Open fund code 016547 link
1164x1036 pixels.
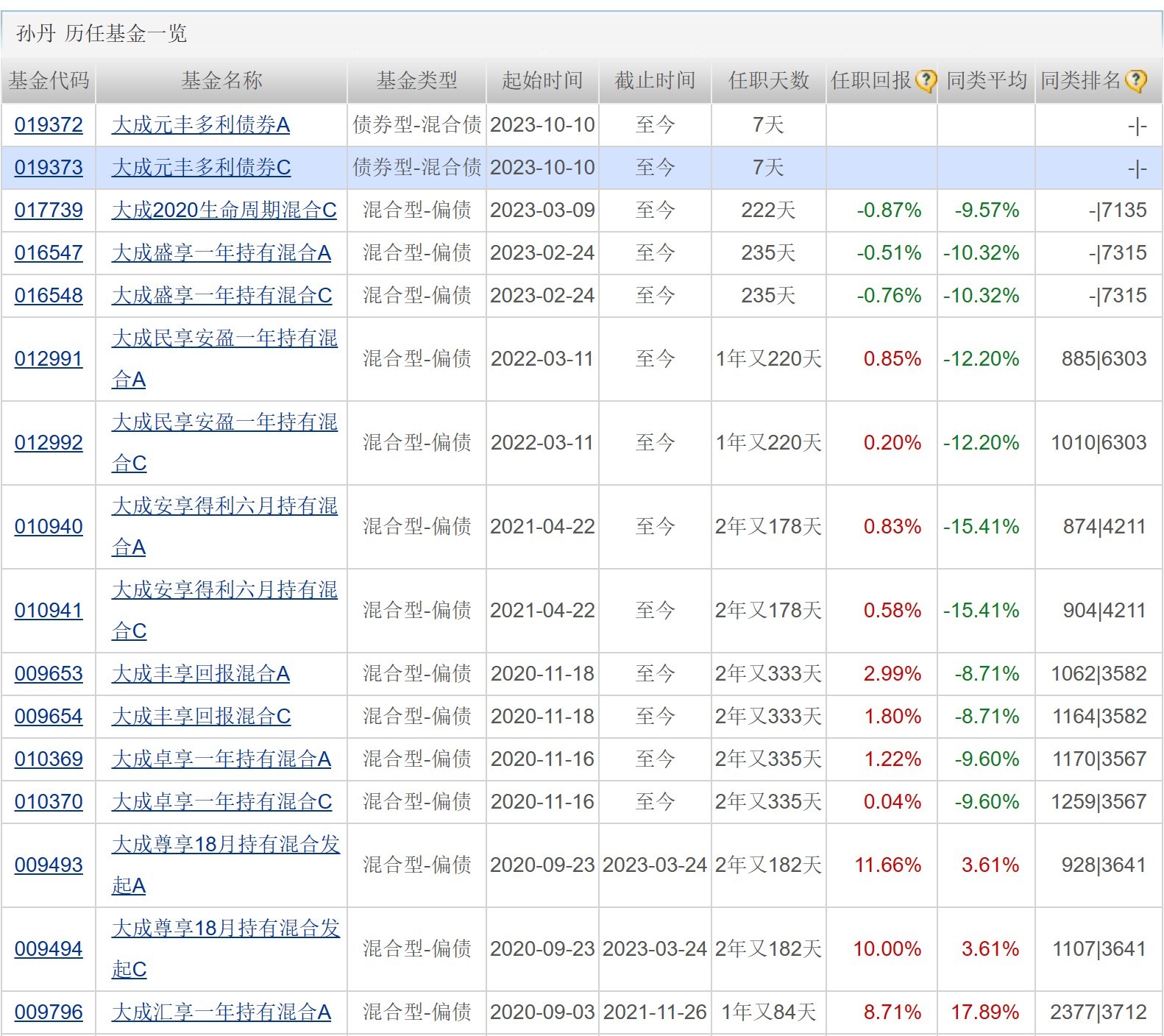click(49, 253)
